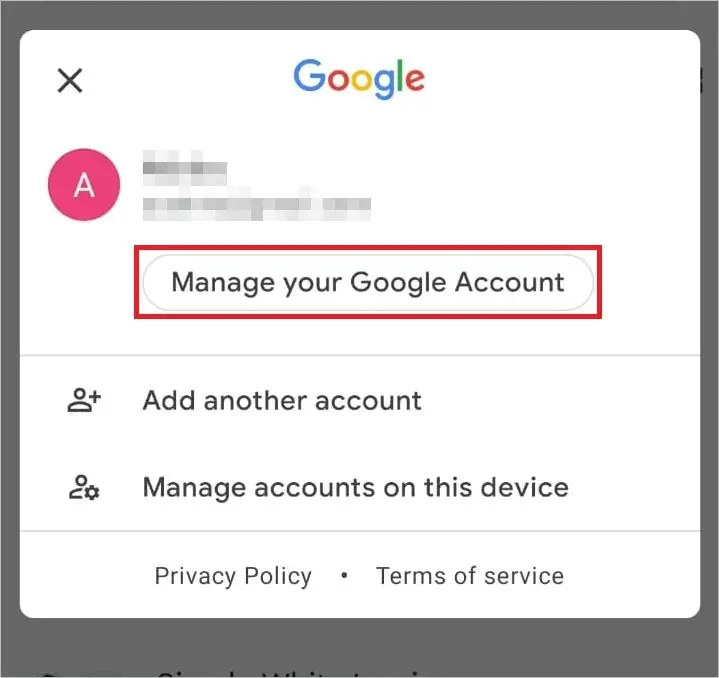Screen dimensions: 719x678
Task: Open the Privacy Policy link
Action: coord(233,576)
